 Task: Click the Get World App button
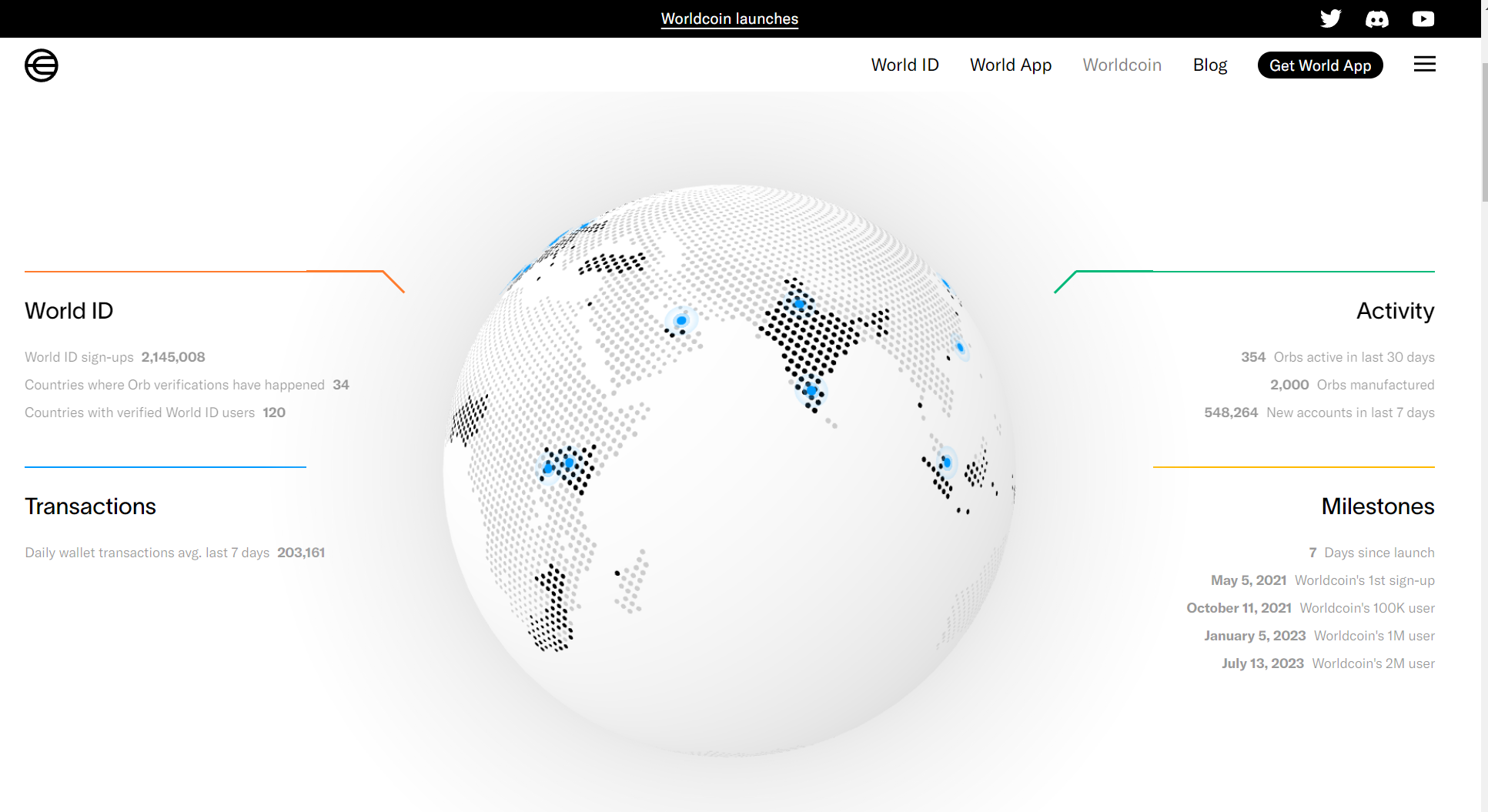point(1320,65)
